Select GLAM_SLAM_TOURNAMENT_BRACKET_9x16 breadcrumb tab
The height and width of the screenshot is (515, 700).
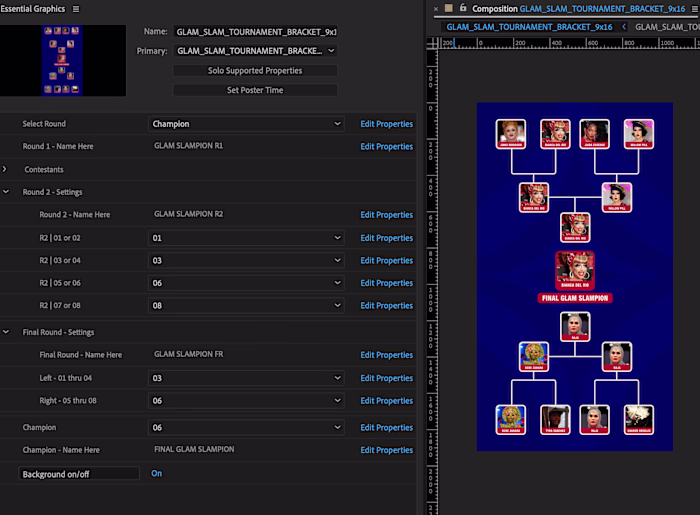pyautogui.click(x=529, y=27)
